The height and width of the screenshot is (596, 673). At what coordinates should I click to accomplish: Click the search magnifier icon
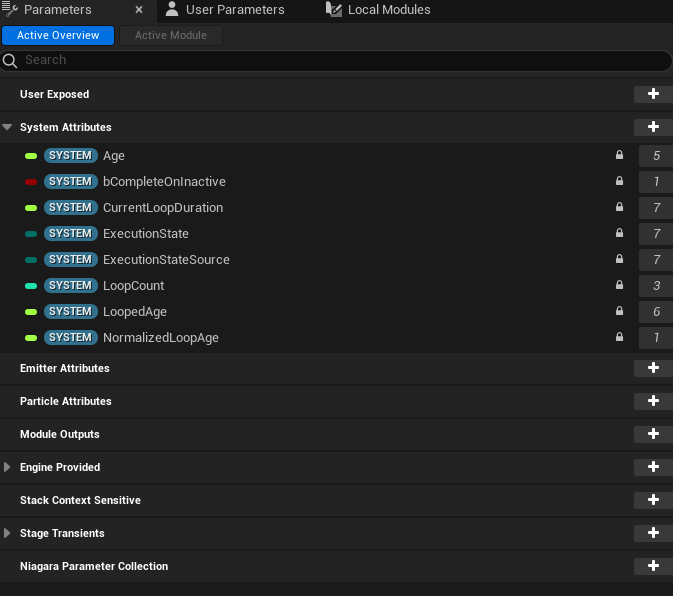point(10,61)
